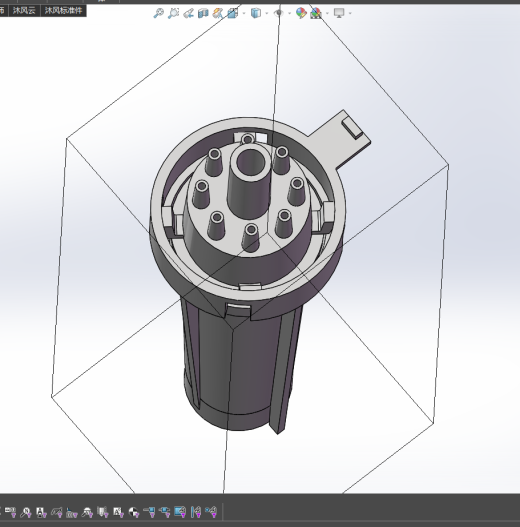Screen dimensions: 520x527
Task: Toggle the vertical bar routing filter icon
Action: pos(196,512)
